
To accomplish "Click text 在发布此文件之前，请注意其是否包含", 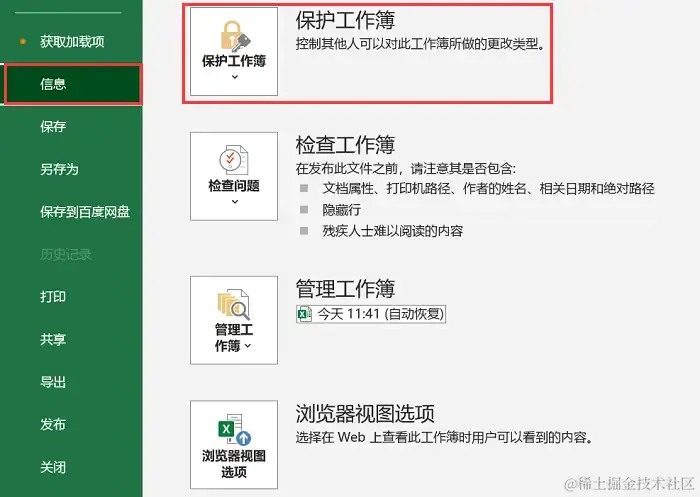I will click(x=405, y=168).
